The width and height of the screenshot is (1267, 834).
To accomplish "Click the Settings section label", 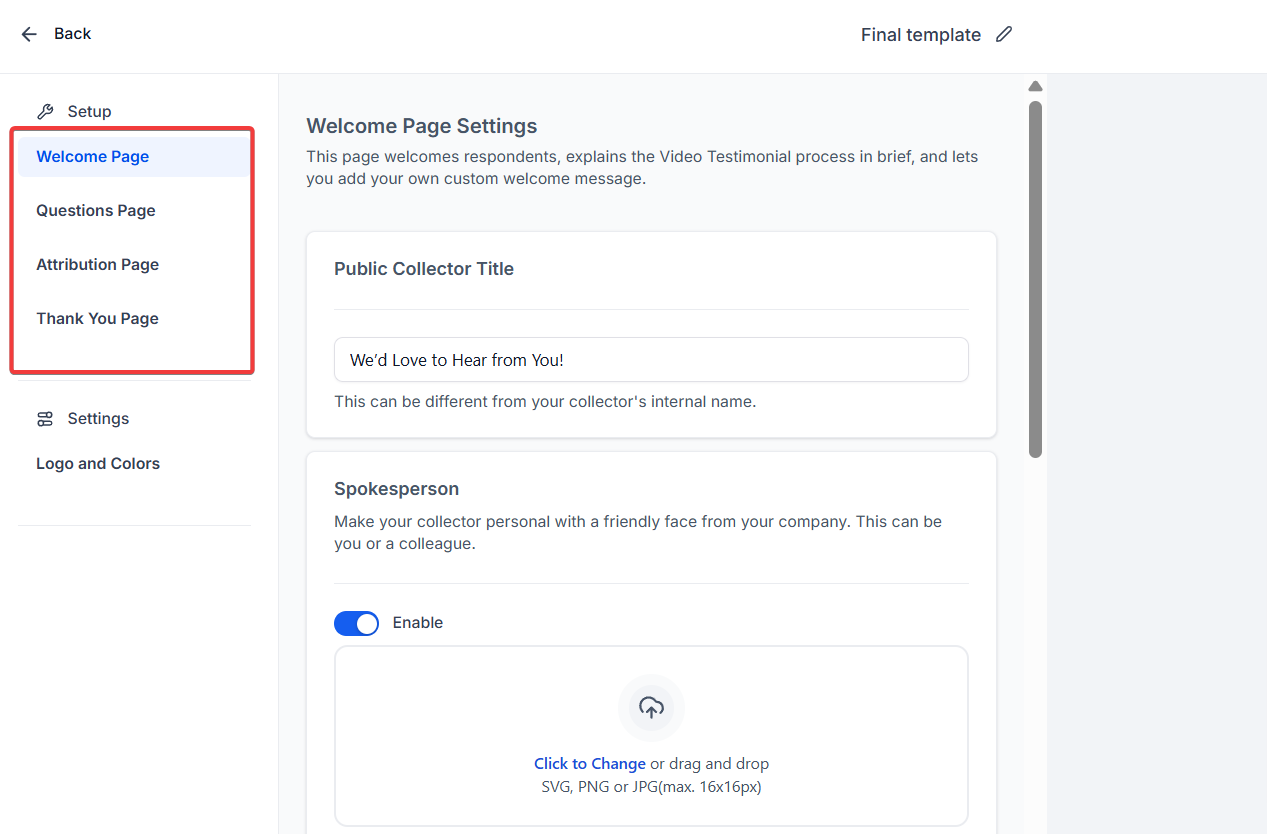I will pyautogui.click(x=98, y=419).
